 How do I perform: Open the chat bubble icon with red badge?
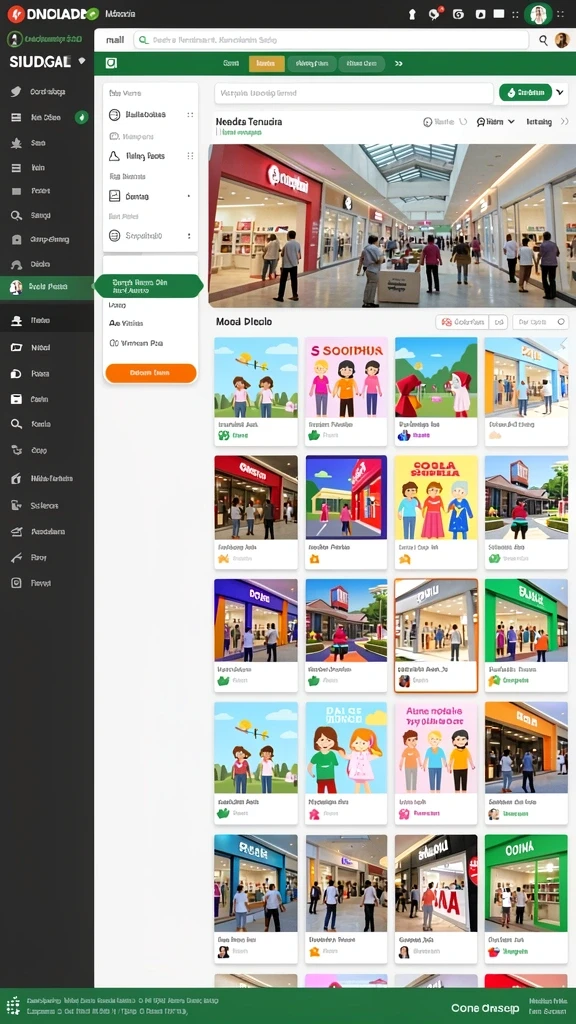(x=434, y=14)
